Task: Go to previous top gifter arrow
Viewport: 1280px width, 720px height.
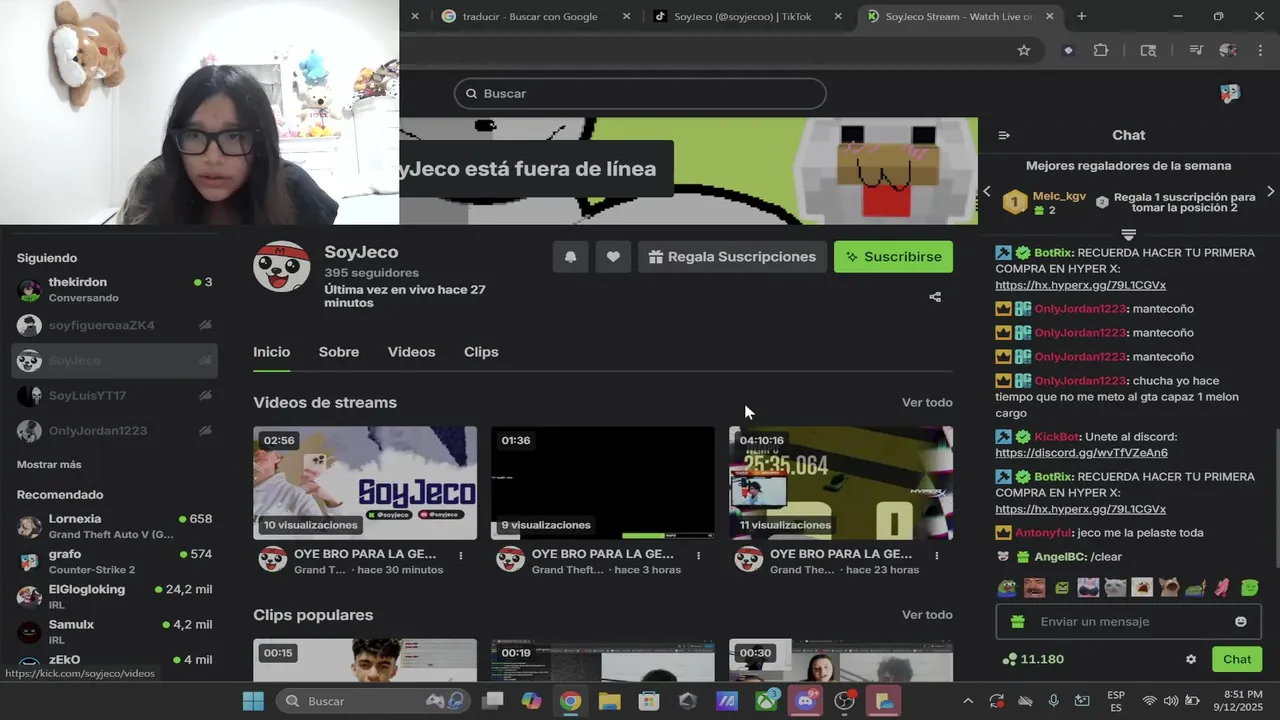Action: click(987, 191)
